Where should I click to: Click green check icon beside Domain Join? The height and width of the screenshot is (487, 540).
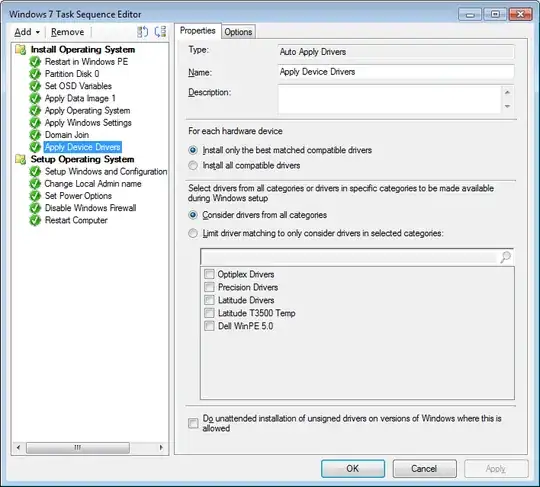[35, 135]
